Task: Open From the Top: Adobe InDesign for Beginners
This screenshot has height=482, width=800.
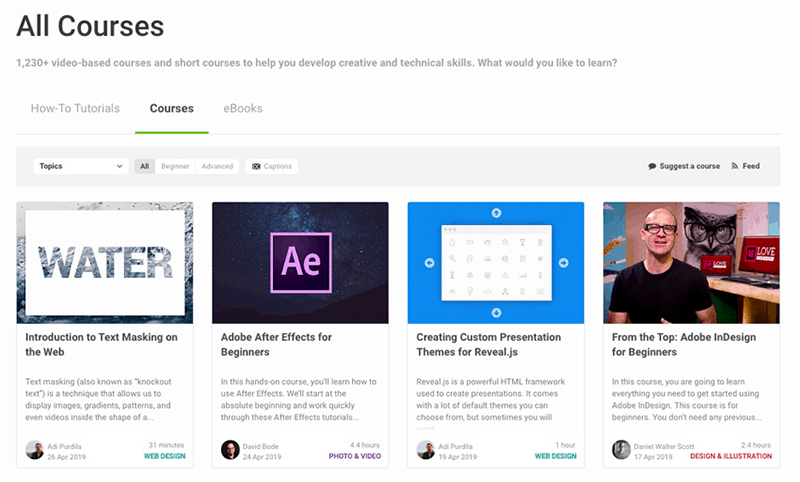Action: pyautogui.click(x=684, y=344)
